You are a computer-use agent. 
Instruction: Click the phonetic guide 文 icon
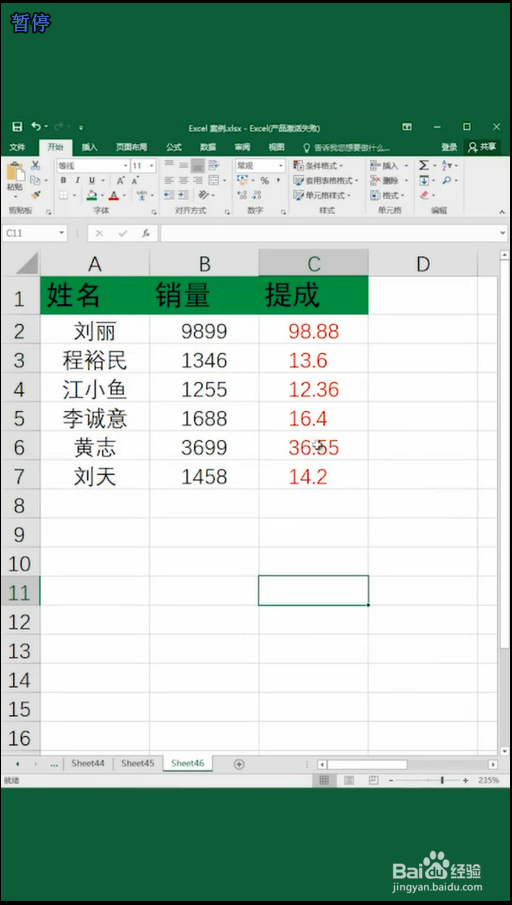[142, 196]
